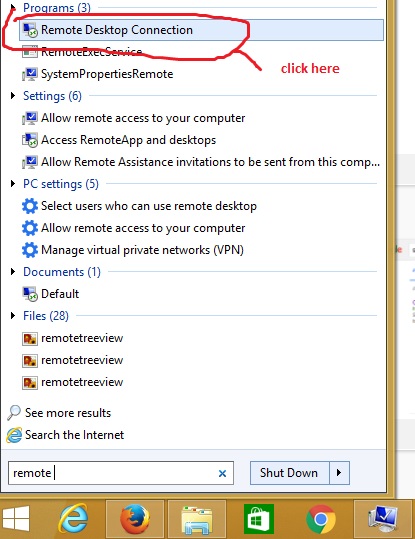This screenshot has width=415, height=539.
Task: Click gear icon for Select users who can use remote desktop
Action: (x=30, y=206)
